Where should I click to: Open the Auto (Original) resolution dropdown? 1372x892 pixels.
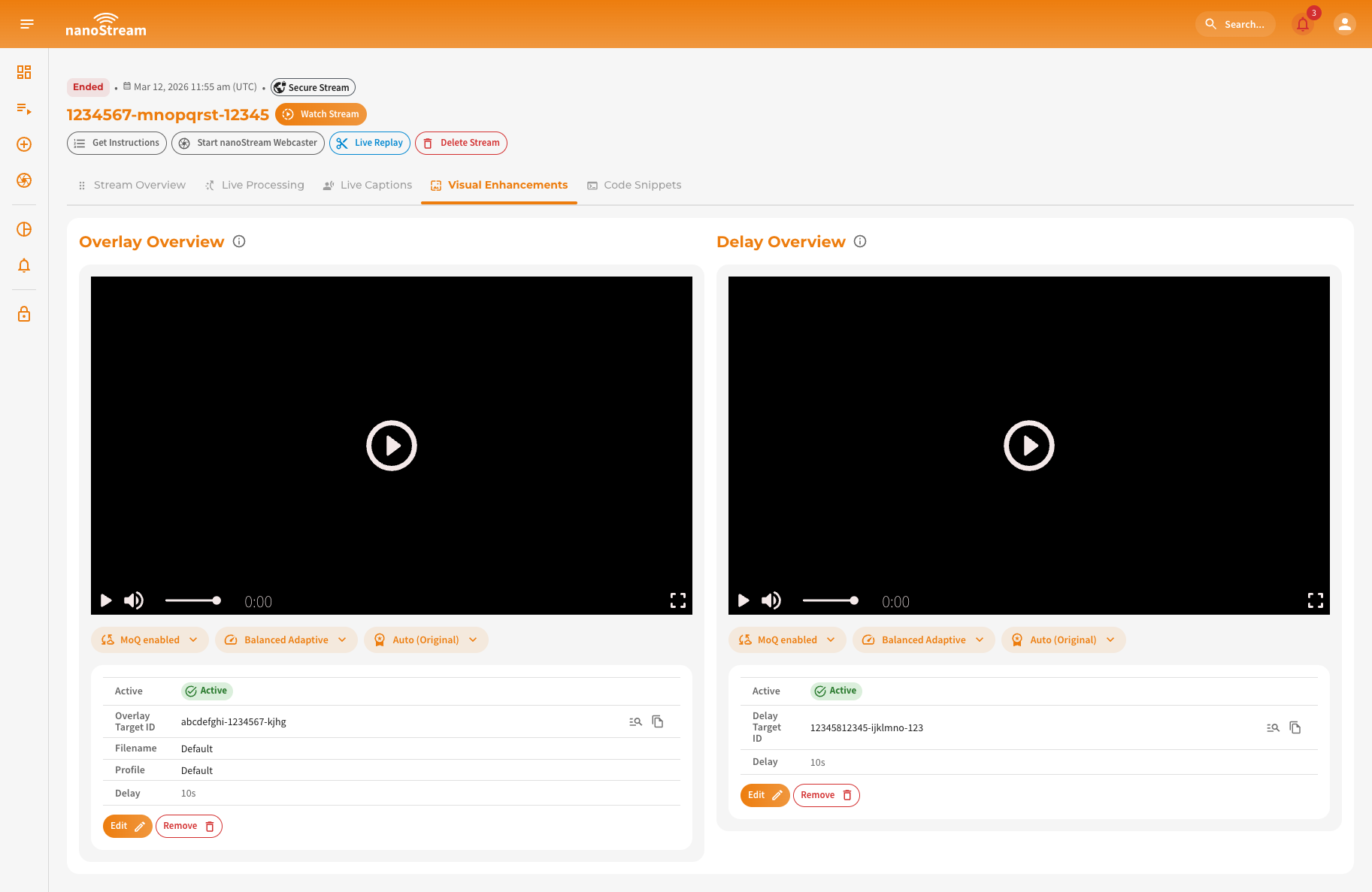point(426,640)
